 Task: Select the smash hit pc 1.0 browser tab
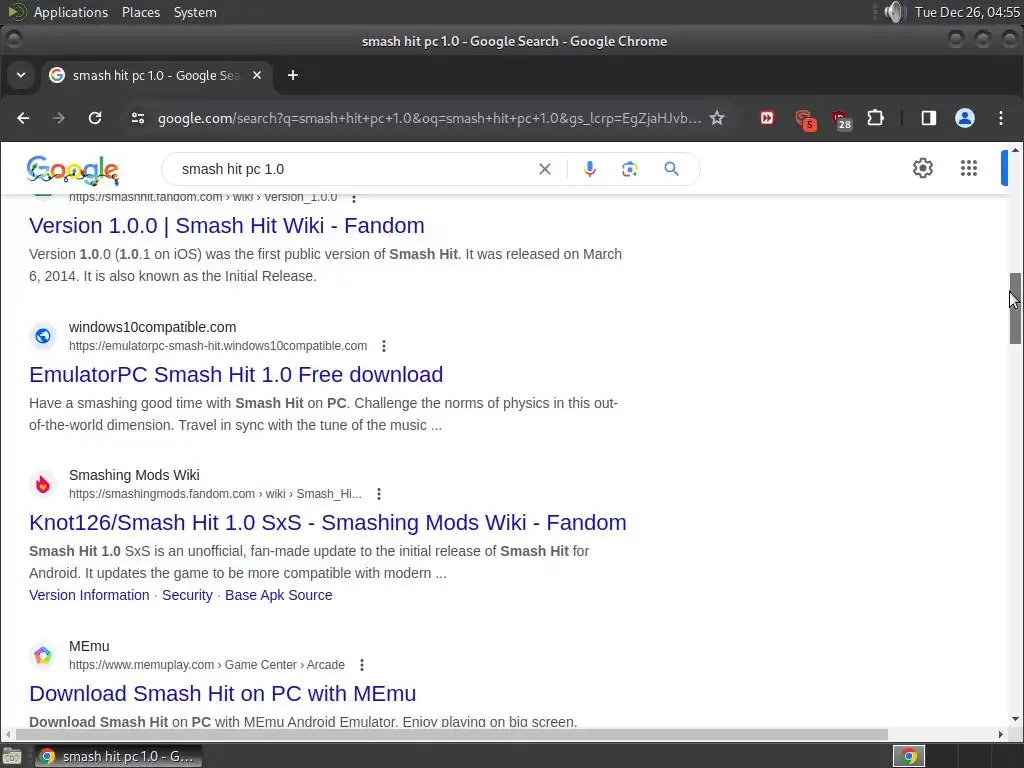tap(155, 75)
